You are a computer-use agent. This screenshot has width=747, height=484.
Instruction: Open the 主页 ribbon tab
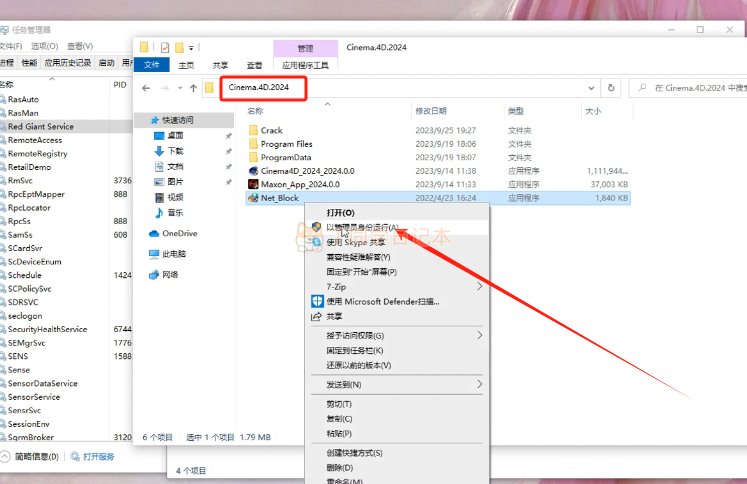tap(186, 65)
